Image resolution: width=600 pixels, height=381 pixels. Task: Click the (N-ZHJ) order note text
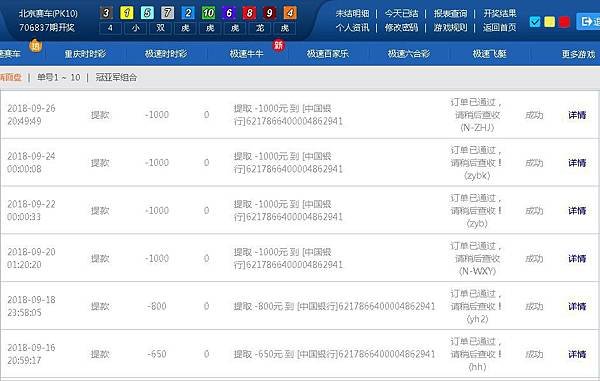click(x=477, y=127)
